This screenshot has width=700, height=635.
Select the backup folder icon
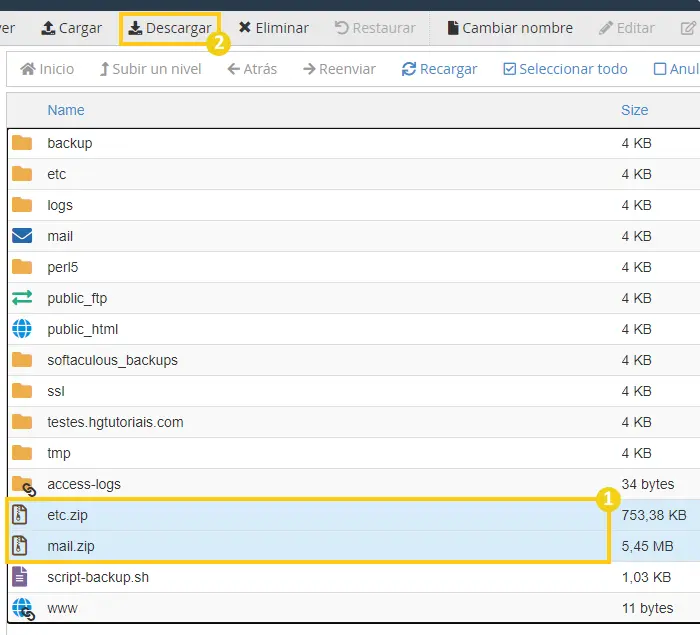tap(22, 143)
